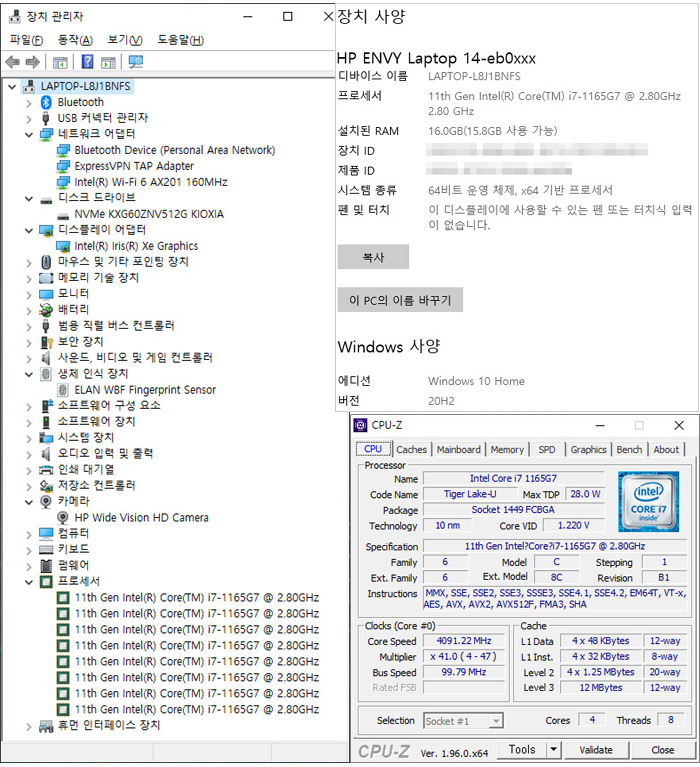700x767 pixels.
Task: Click the 이 PC의 이름 바꾸기 button
Action: tap(400, 300)
